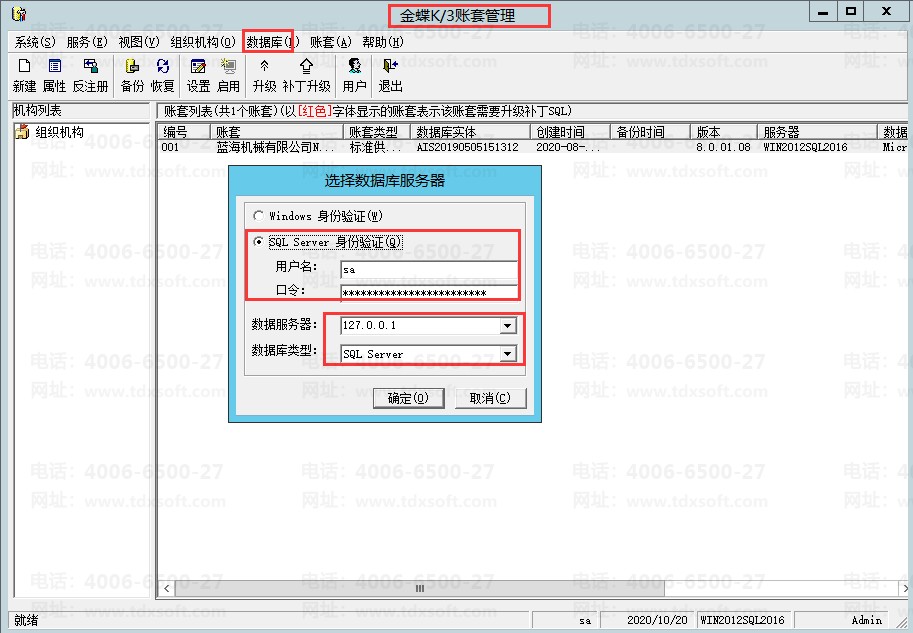Click the 启用 (Enable) toolbar icon
This screenshot has width=913, height=633.
[x=228, y=76]
